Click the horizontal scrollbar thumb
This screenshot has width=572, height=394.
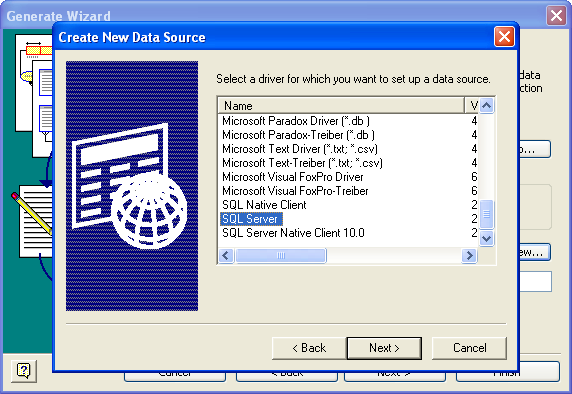click(281, 255)
